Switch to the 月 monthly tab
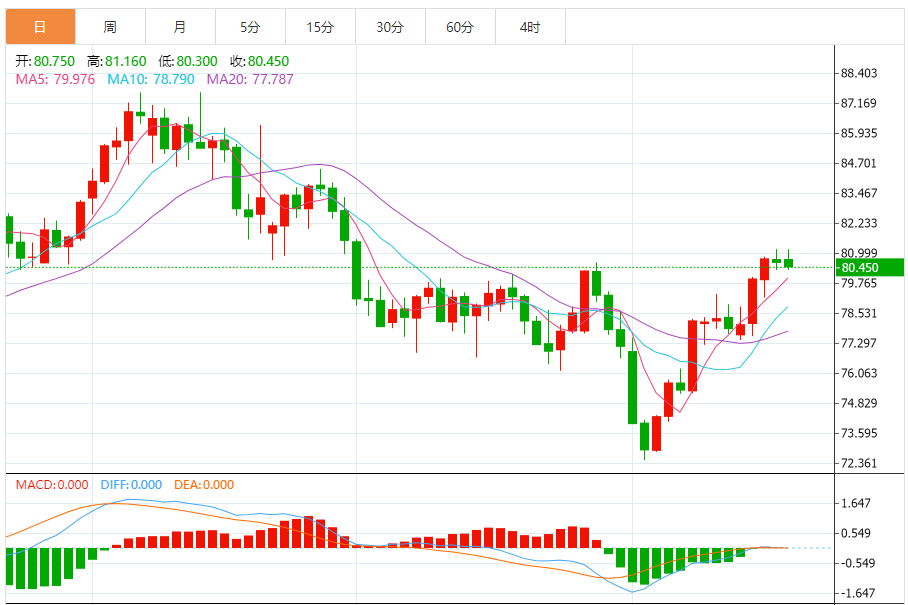Image resolution: width=908 pixels, height=605 pixels. pyautogui.click(x=180, y=27)
